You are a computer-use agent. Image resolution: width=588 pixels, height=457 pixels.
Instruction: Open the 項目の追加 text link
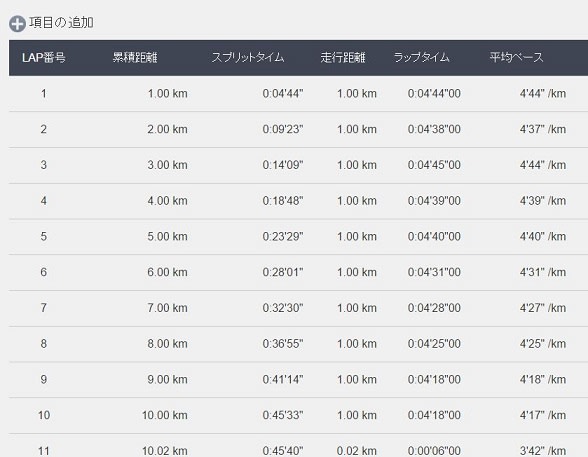(61, 22)
